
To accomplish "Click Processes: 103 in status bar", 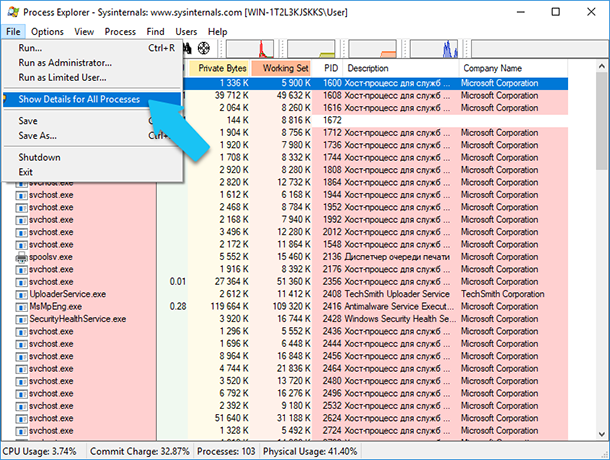I will click(226, 451).
